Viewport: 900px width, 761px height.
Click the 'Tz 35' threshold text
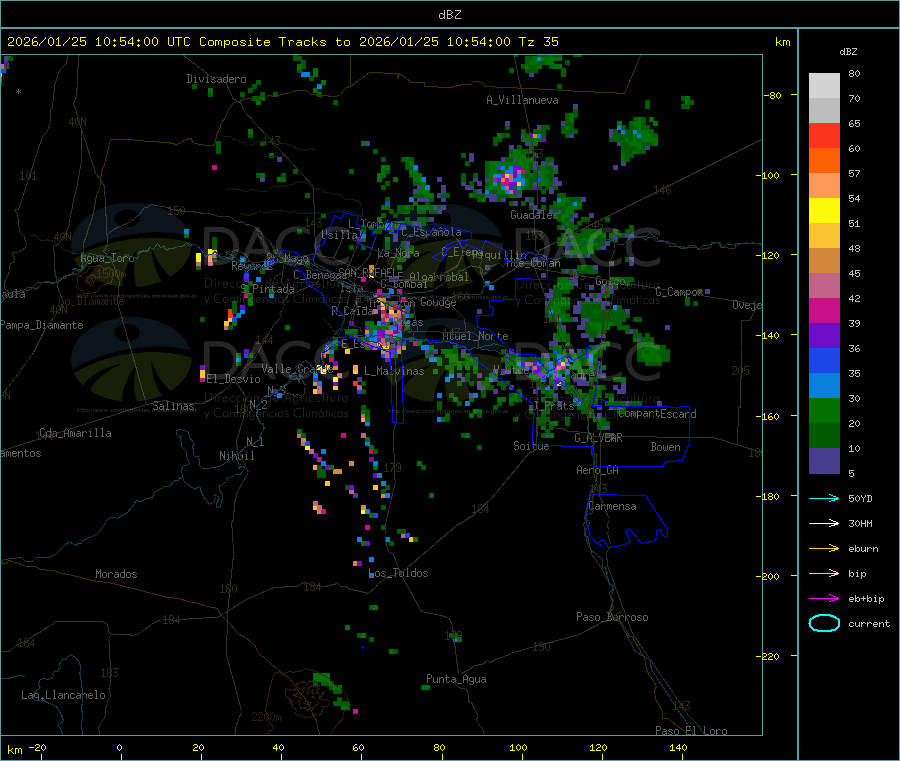(538, 42)
